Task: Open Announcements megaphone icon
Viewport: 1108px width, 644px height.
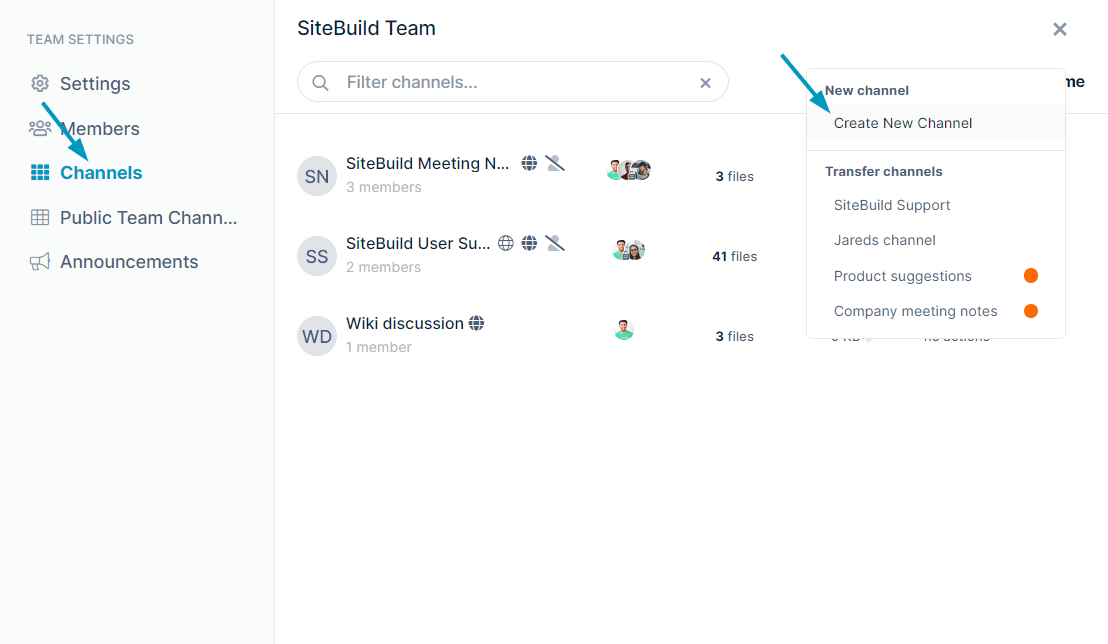Action: coord(40,262)
